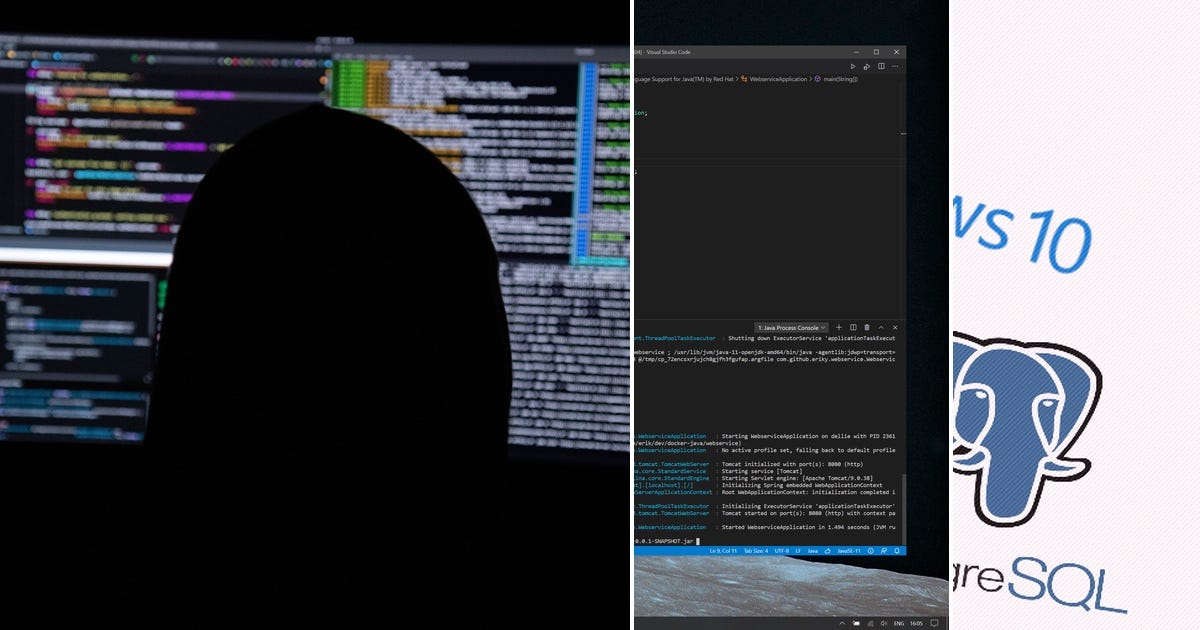Image resolution: width=1200 pixels, height=630 pixels.
Task: Open the editor's more actions menu
Action: pos(895,66)
